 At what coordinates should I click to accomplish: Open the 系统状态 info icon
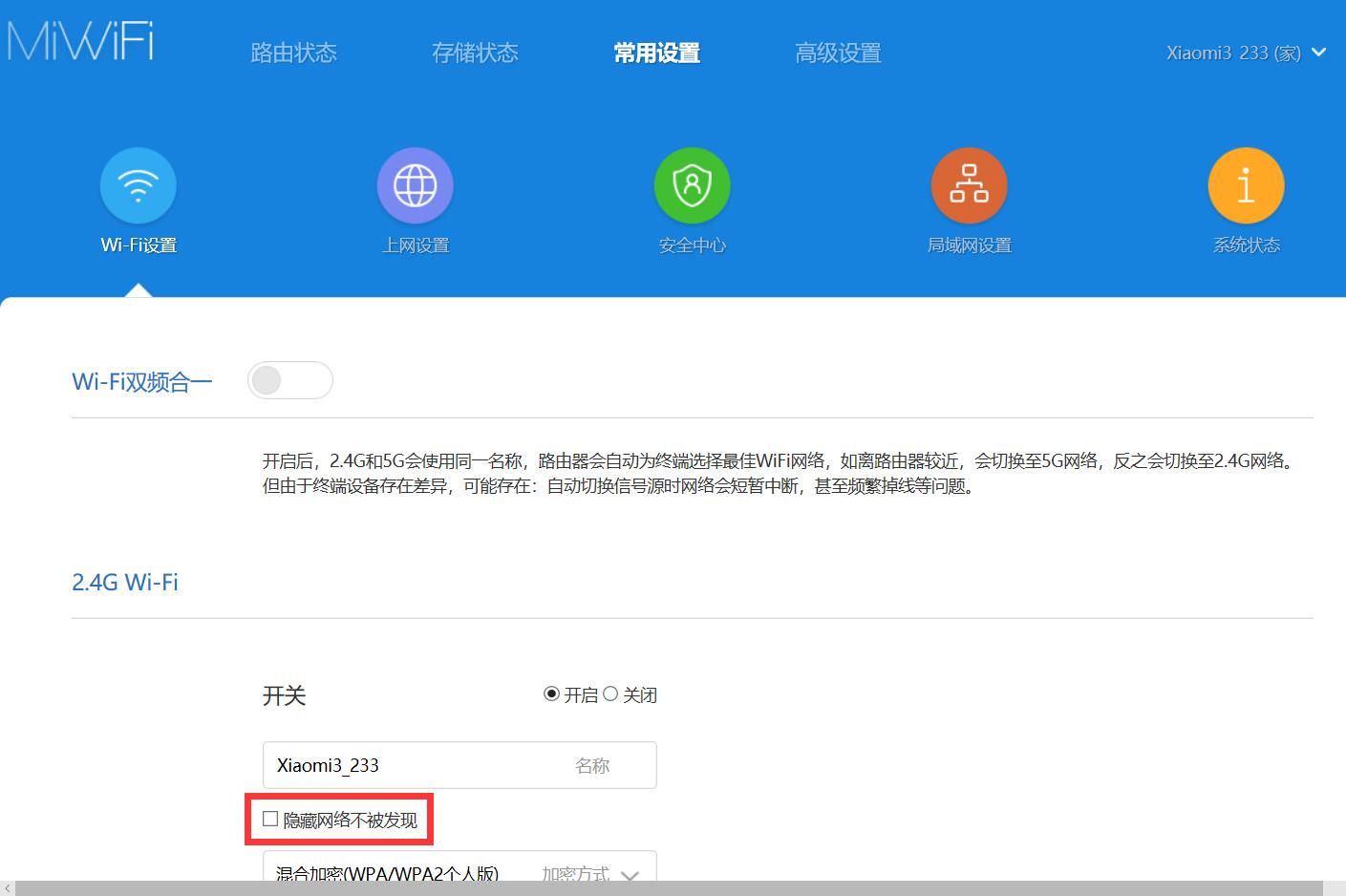1246,185
